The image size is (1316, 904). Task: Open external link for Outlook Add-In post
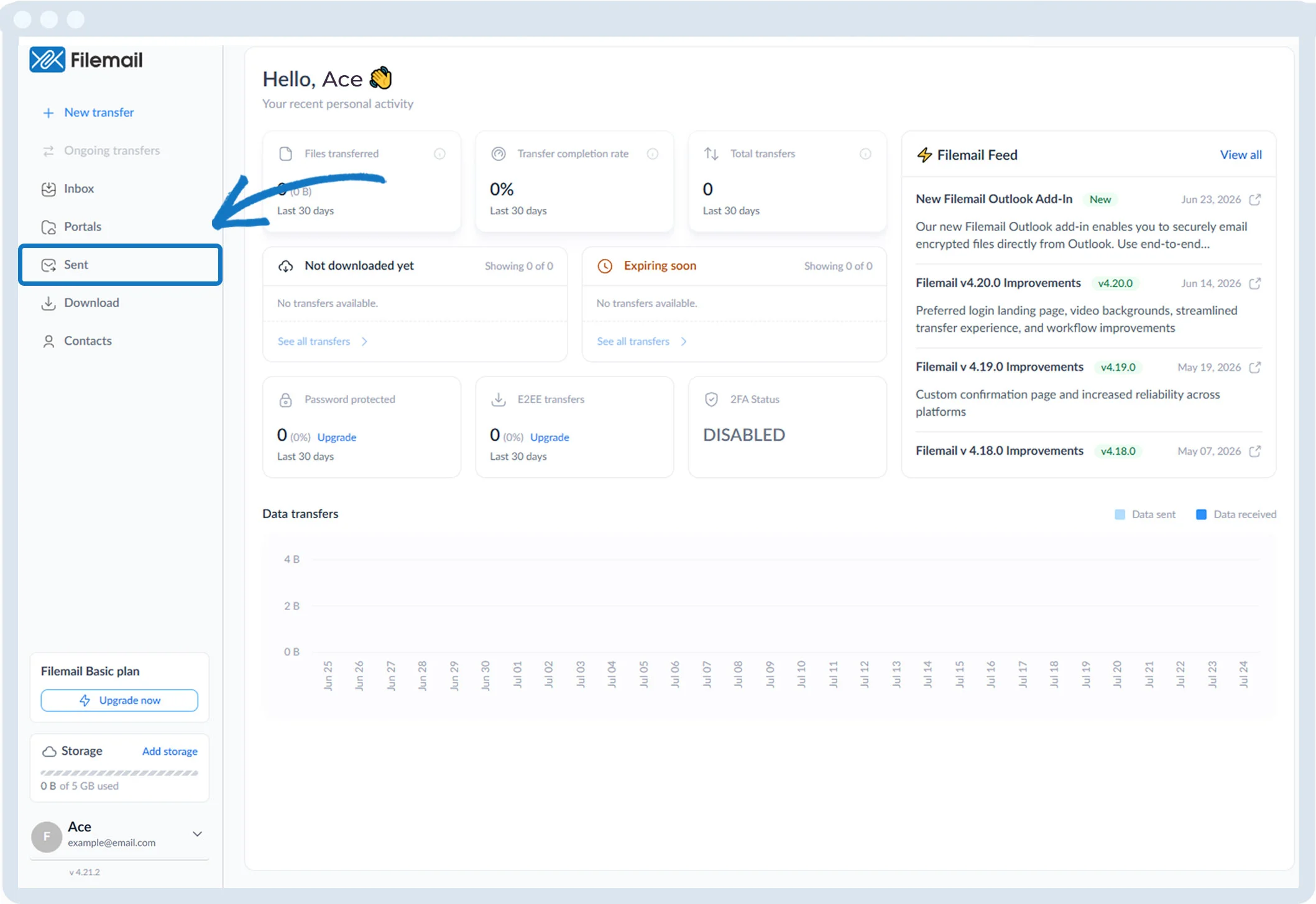coord(1255,199)
